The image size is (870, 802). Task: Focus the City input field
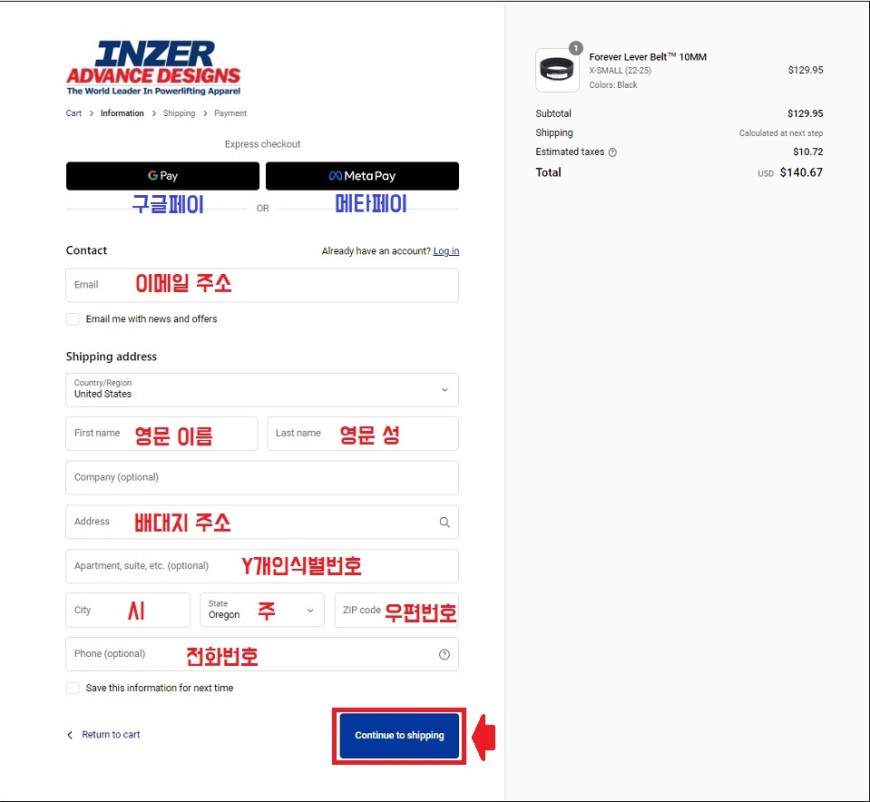tap(128, 610)
